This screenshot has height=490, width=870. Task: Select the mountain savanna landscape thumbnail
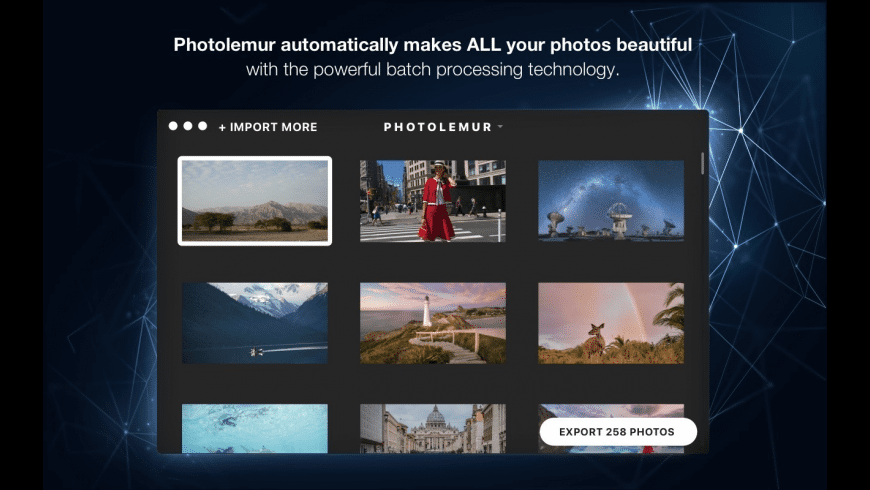(x=255, y=201)
